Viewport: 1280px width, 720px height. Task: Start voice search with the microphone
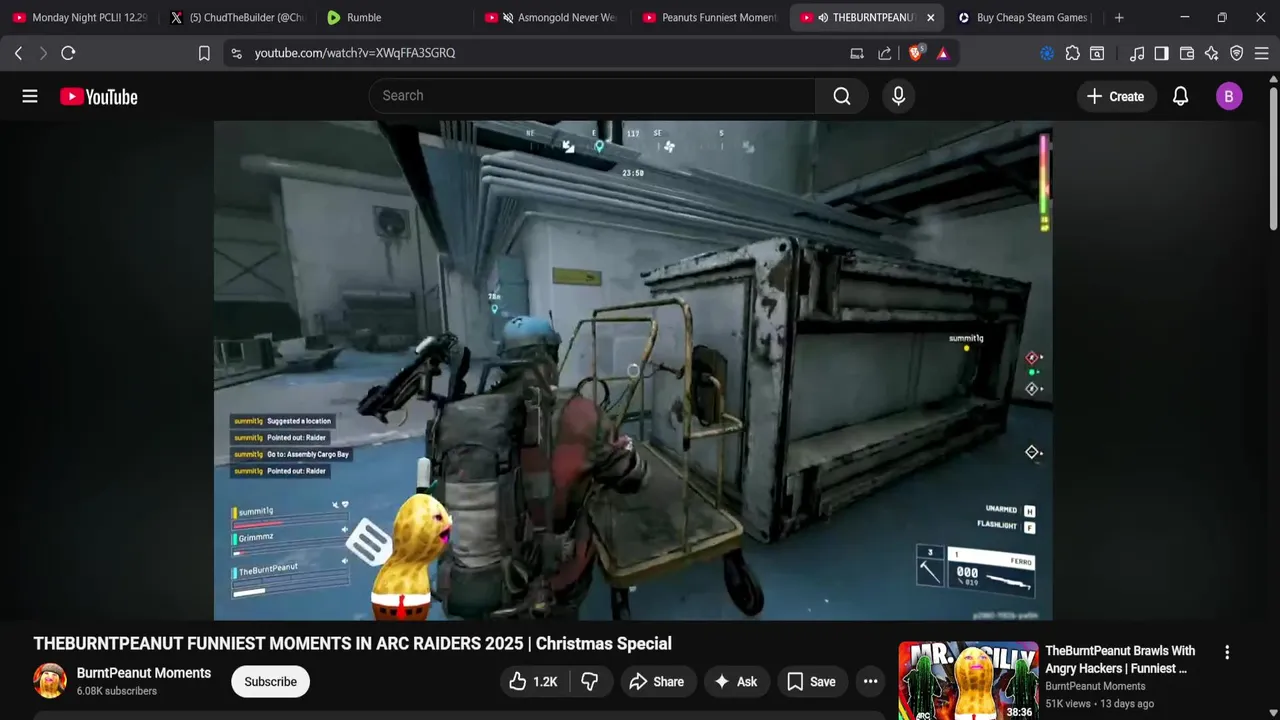(x=898, y=96)
